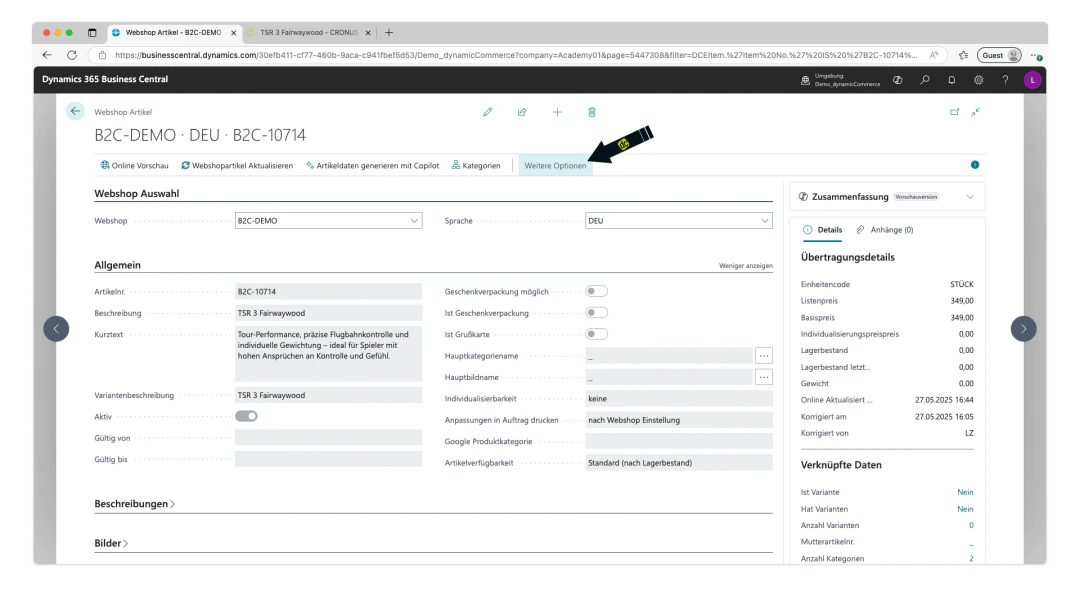Screen dimensions: 1080x608
Task: Collapse the Allgemein section header
Action: point(117,265)
